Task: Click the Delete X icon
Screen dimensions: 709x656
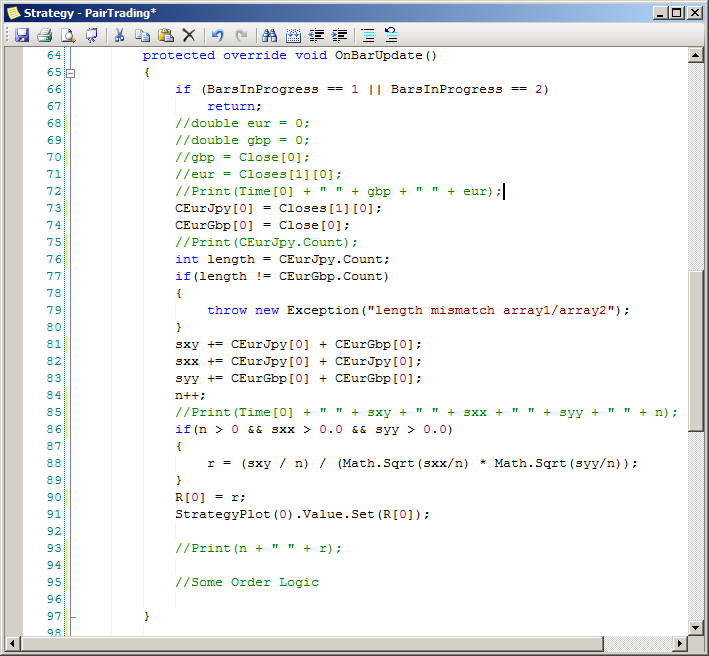Action: [189, 35]
